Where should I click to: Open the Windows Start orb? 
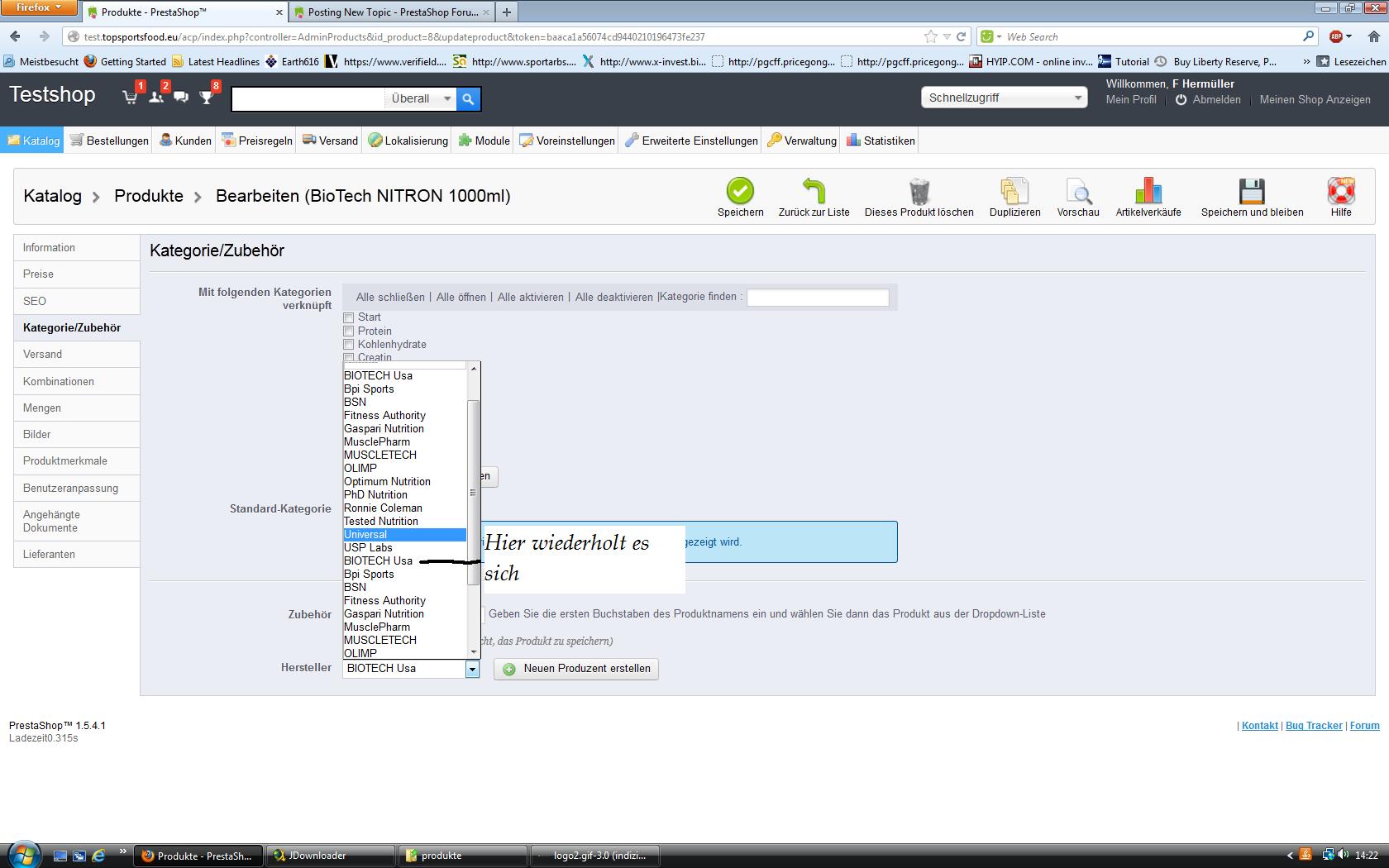[23, 855]
